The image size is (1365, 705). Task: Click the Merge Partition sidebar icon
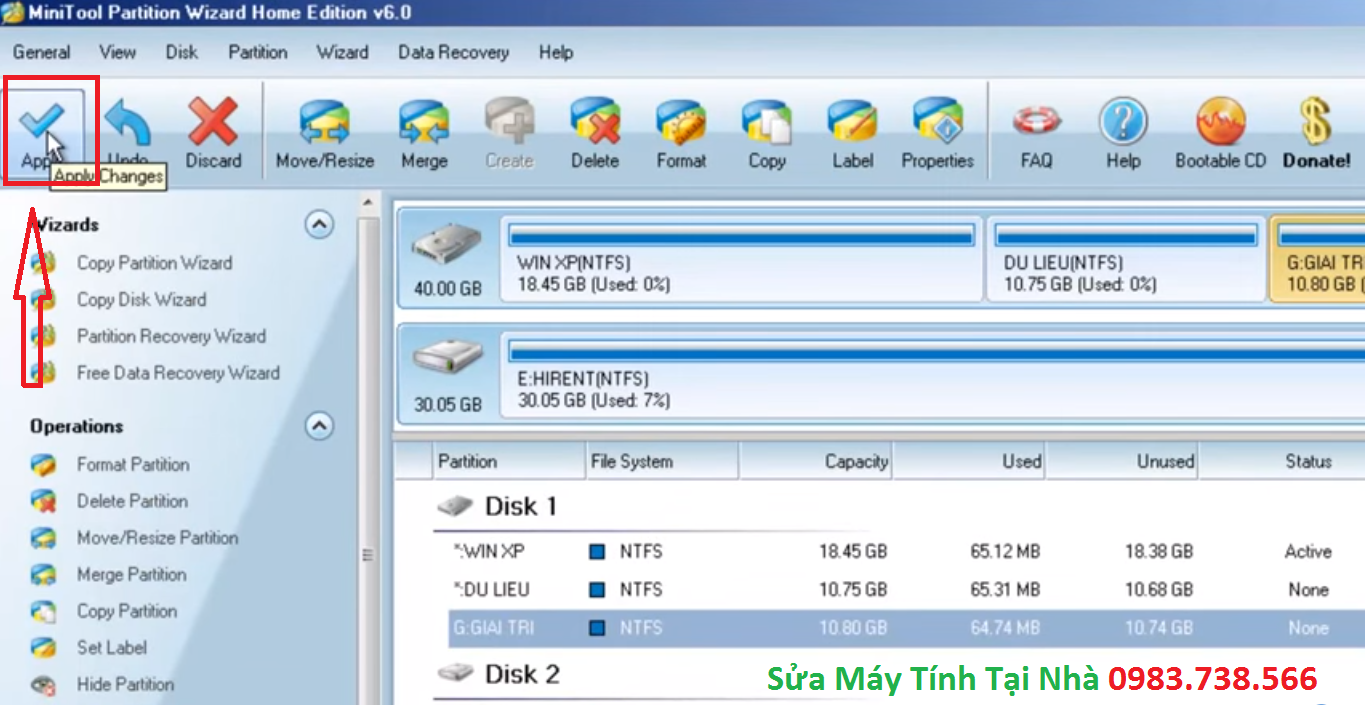tap(43, 575)
